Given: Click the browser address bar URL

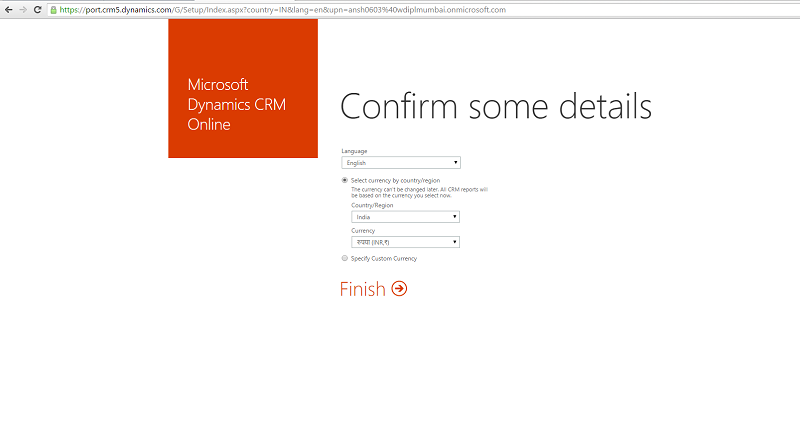Looking at the screenshot, I should [x=283, y=10].
